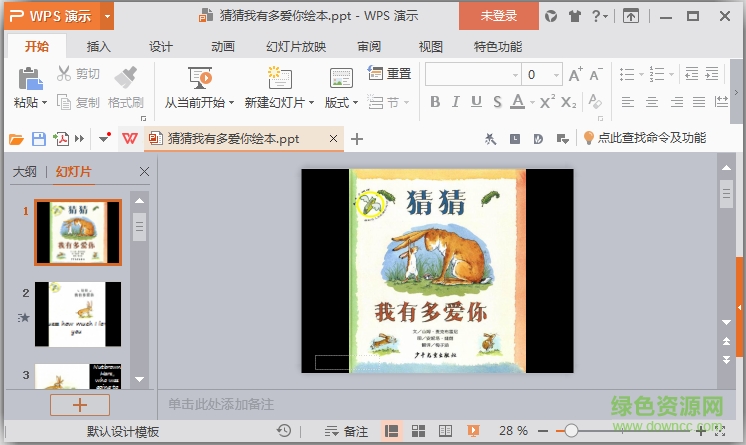Click the increase indent icon
This screenshot has width=746, height=445.
pos(712,74)
